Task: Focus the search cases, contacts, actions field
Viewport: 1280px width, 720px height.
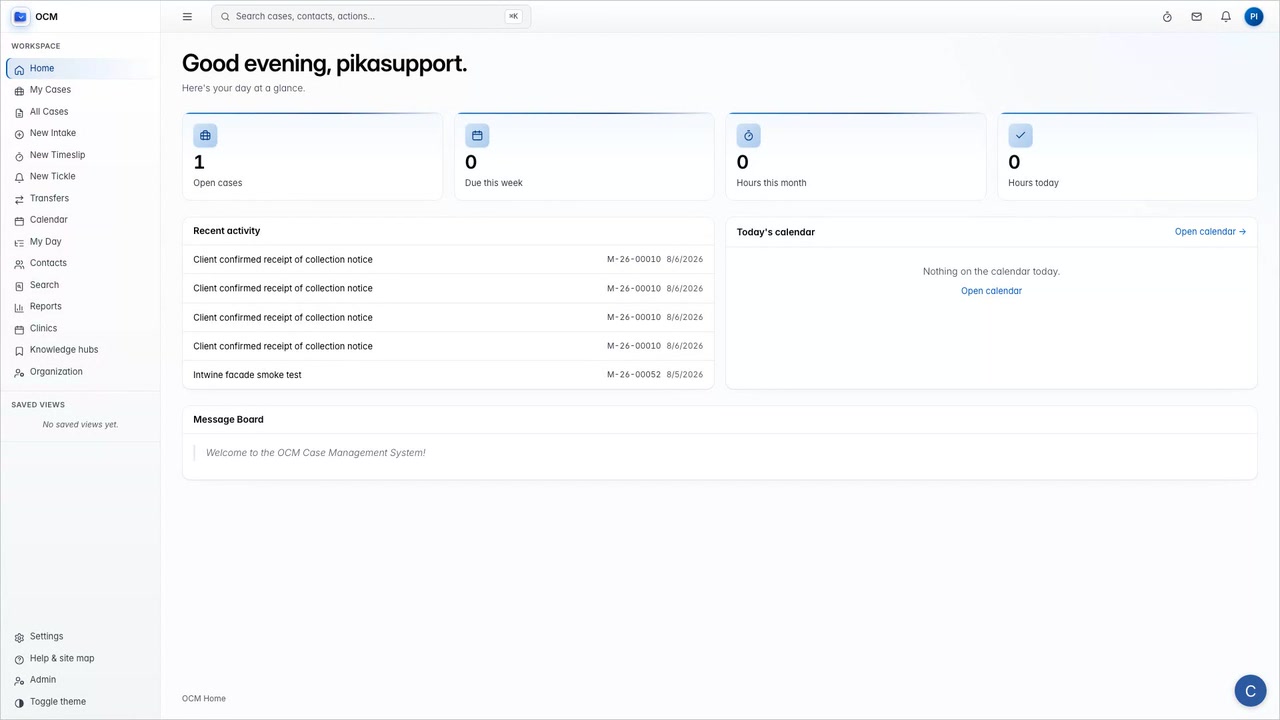Action: coord(371,16)
